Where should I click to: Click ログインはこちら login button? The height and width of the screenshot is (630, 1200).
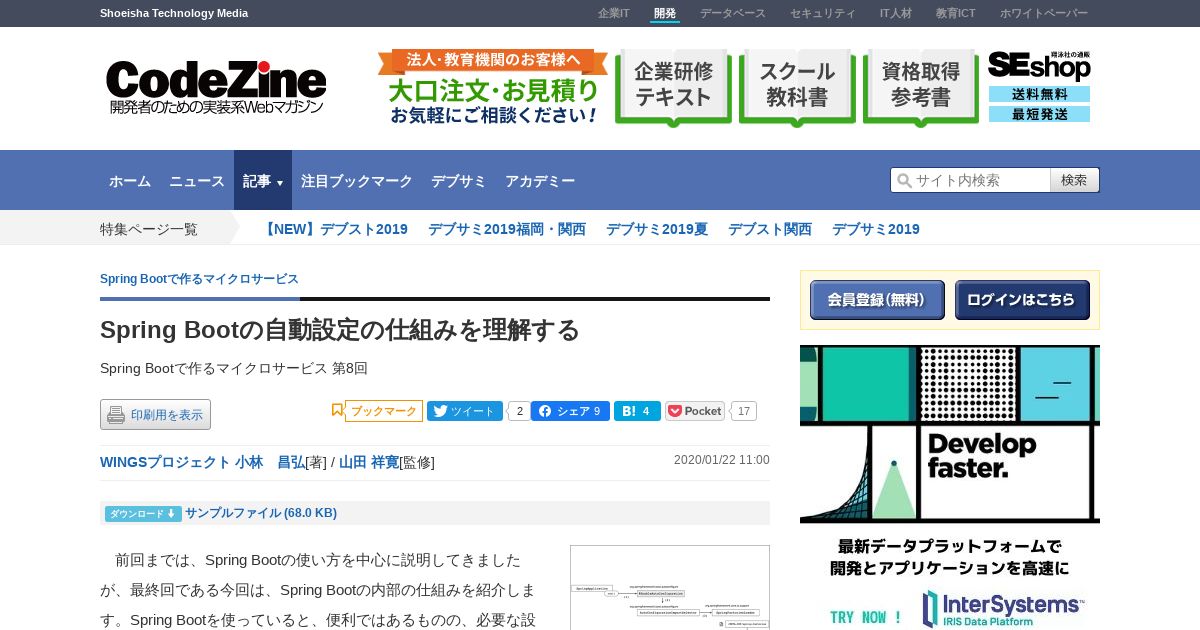1022,300
